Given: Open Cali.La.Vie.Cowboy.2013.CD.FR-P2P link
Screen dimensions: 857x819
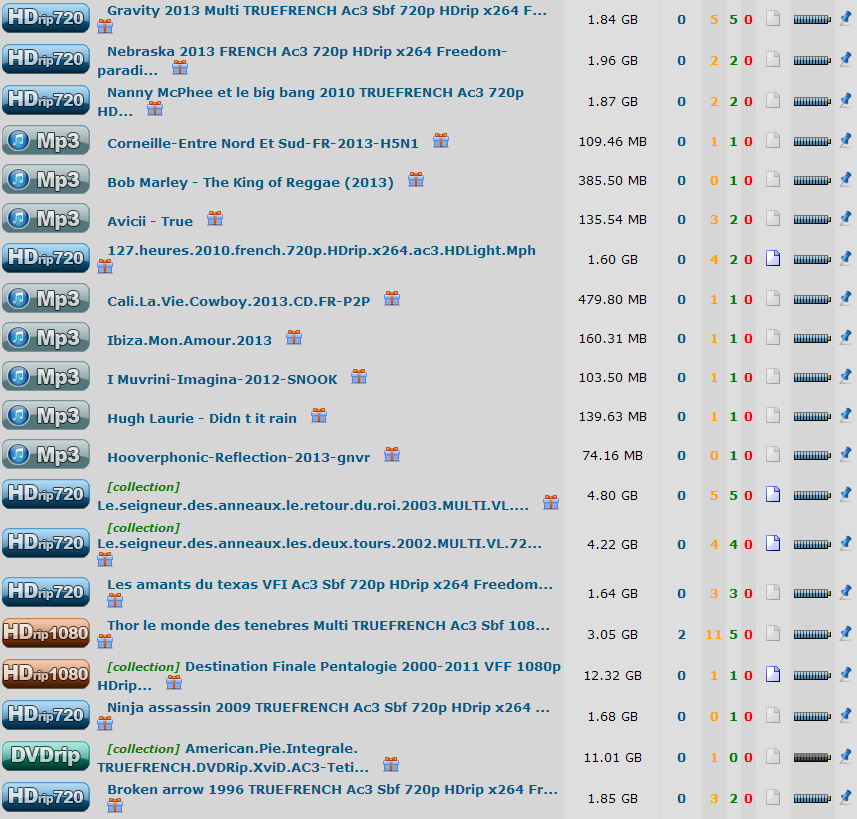Looking at the screenshot, I should [x=238, y=301].
